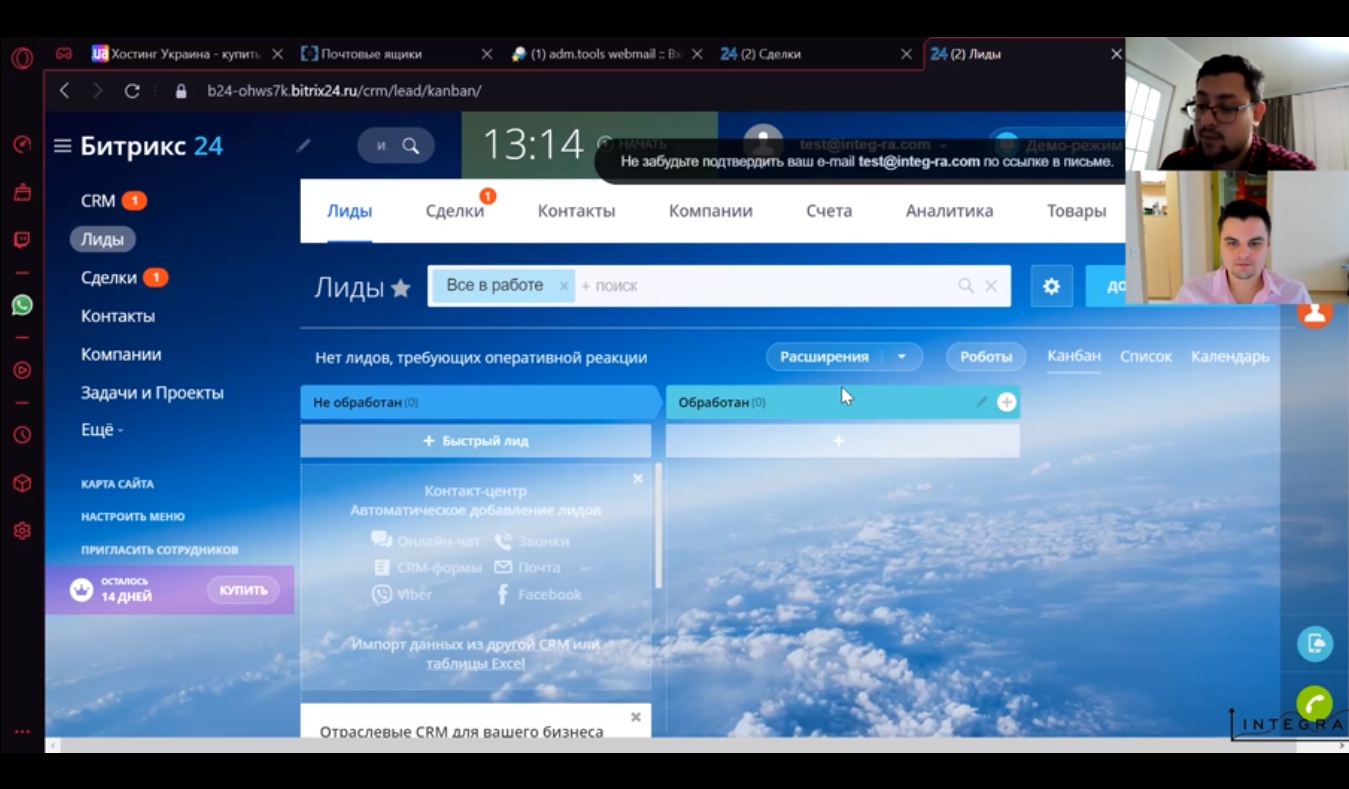Viewport: 1349px width, 789px height.
Task: Add a stage with plus after Обработан
Action: click(x=1007, y=402)
